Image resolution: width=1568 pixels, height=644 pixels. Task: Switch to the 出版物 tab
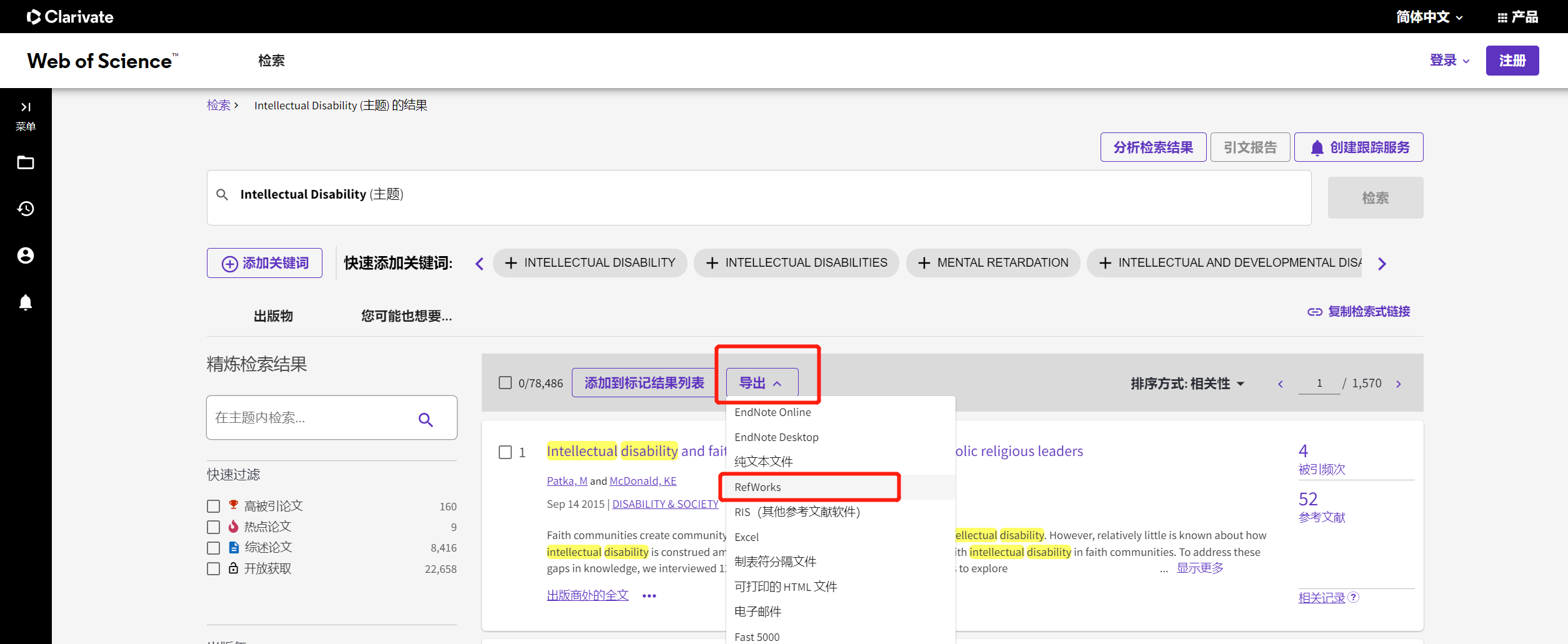273,316
